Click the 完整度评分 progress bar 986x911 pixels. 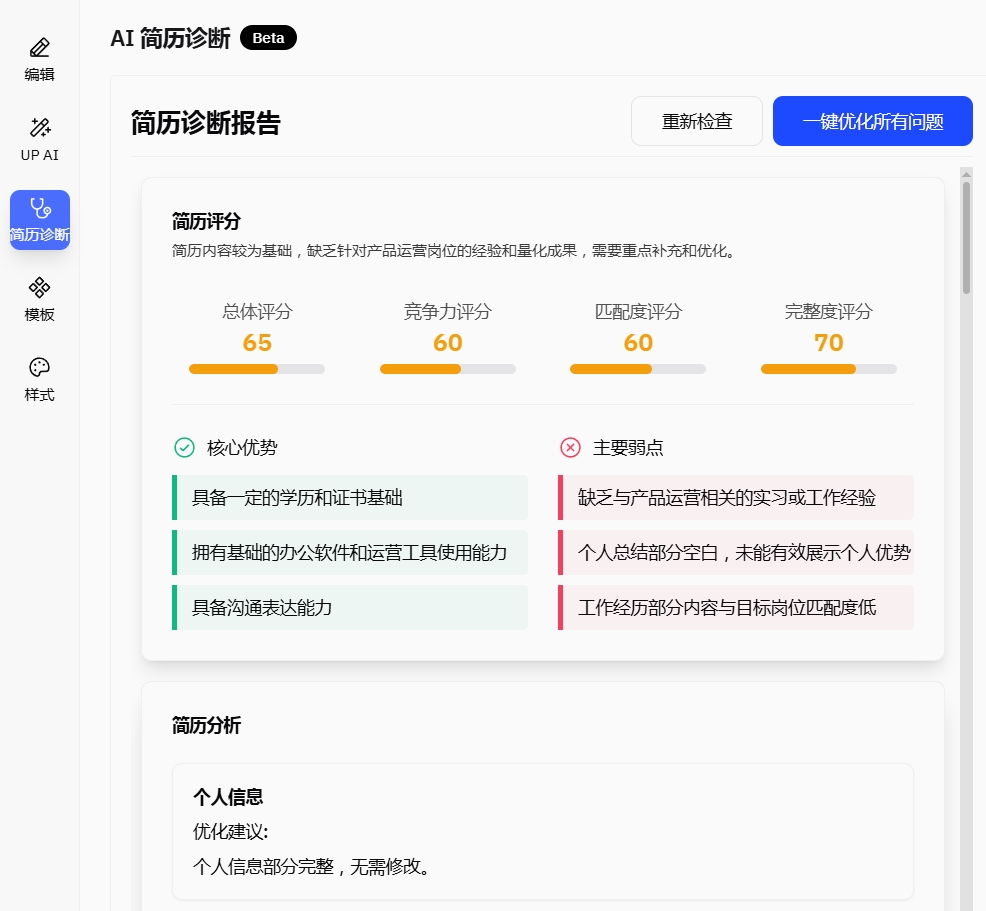(828, 369)
